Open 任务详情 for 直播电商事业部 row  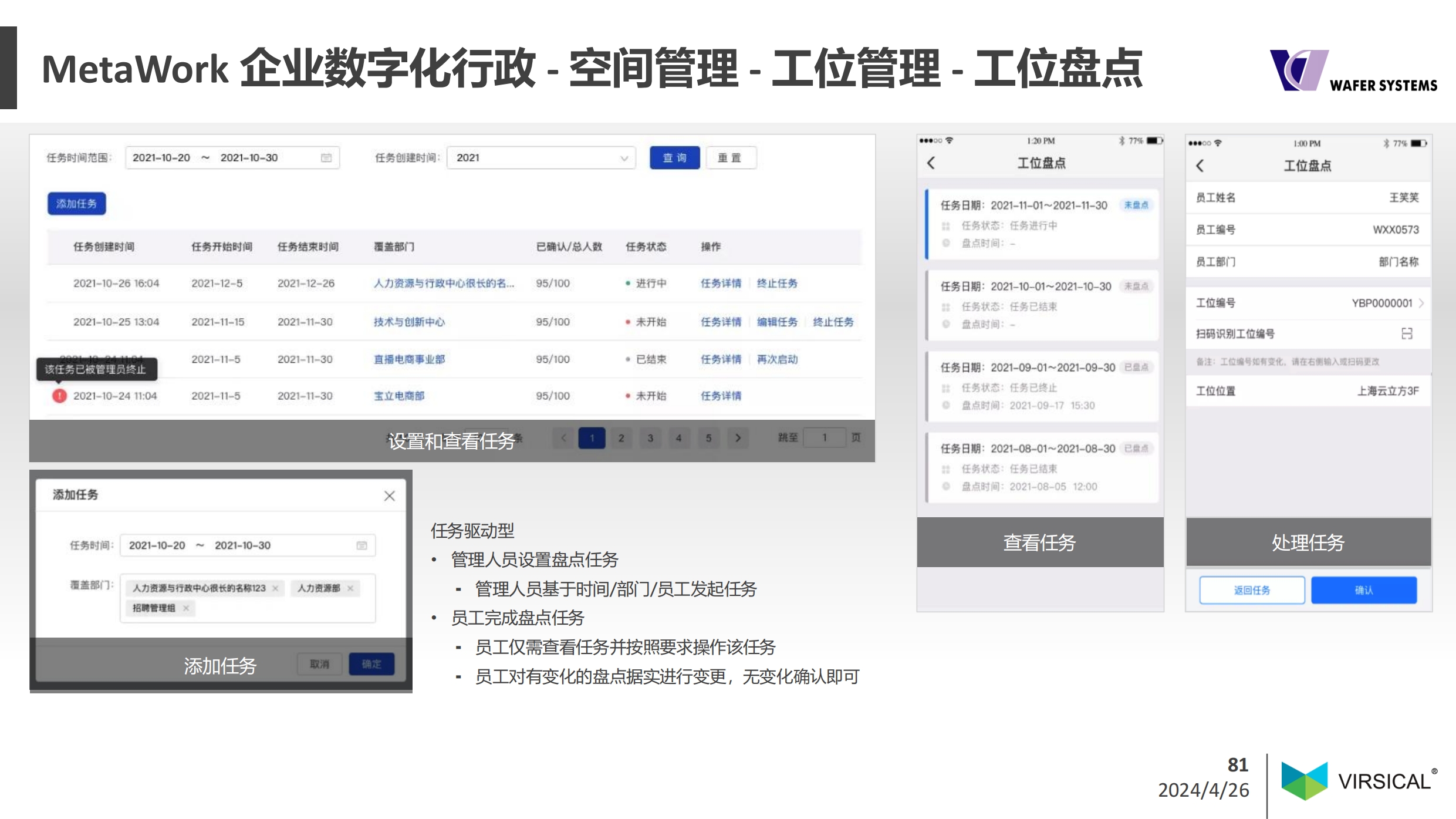(x=721, y=359)
